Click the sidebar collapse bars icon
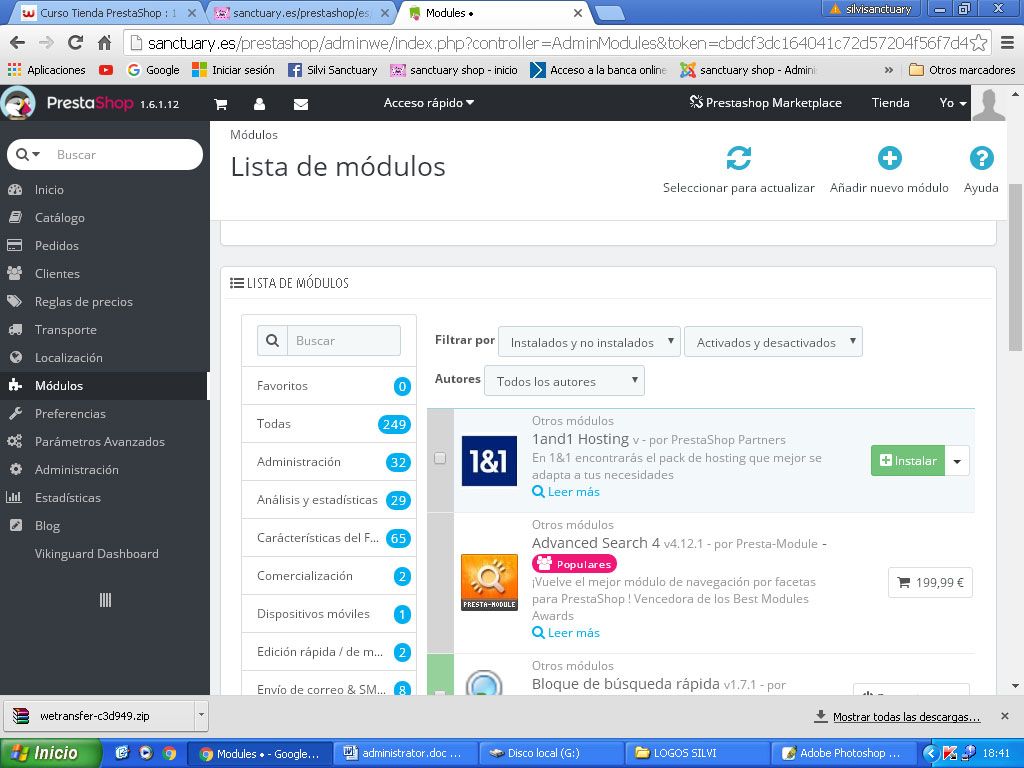Image resolution: width=1024 pixels, height=768 pixels. 105,600
